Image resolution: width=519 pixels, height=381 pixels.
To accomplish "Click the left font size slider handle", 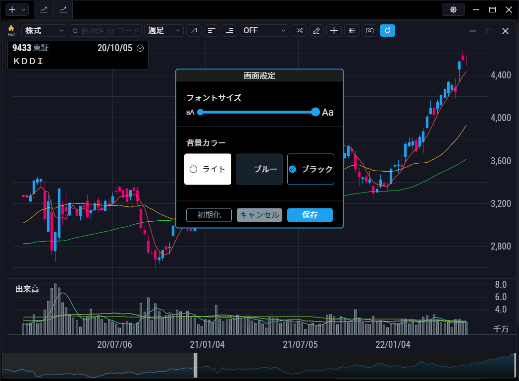I will point(200,112).
